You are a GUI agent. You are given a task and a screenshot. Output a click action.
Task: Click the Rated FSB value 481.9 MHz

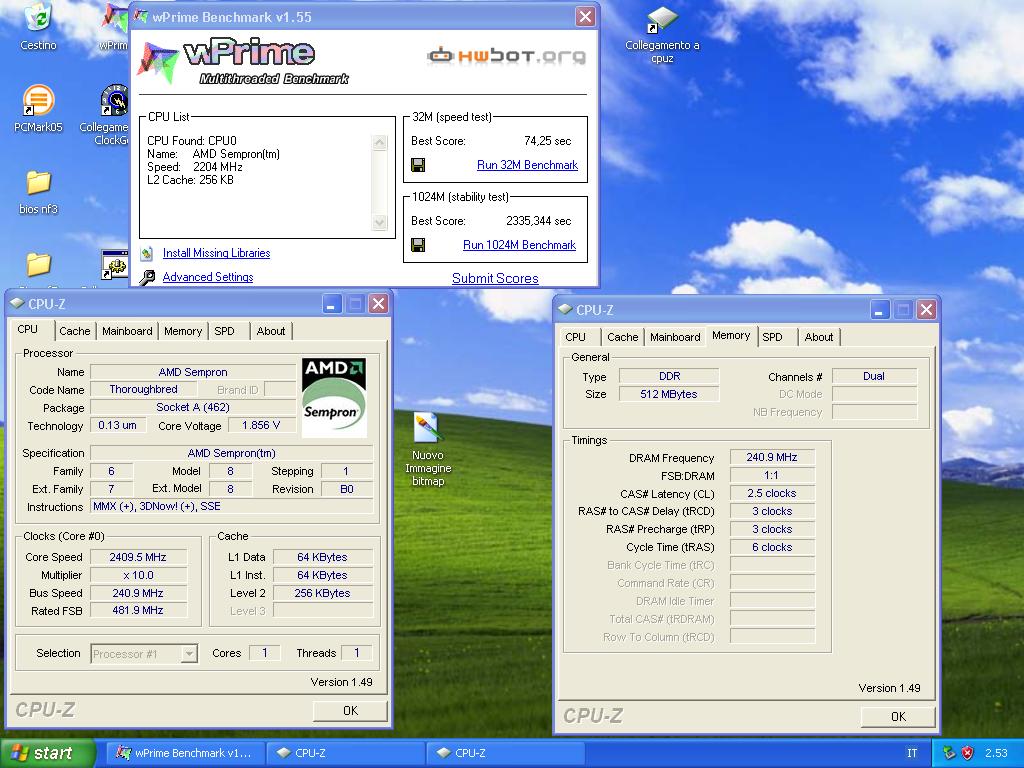(138, 610)
